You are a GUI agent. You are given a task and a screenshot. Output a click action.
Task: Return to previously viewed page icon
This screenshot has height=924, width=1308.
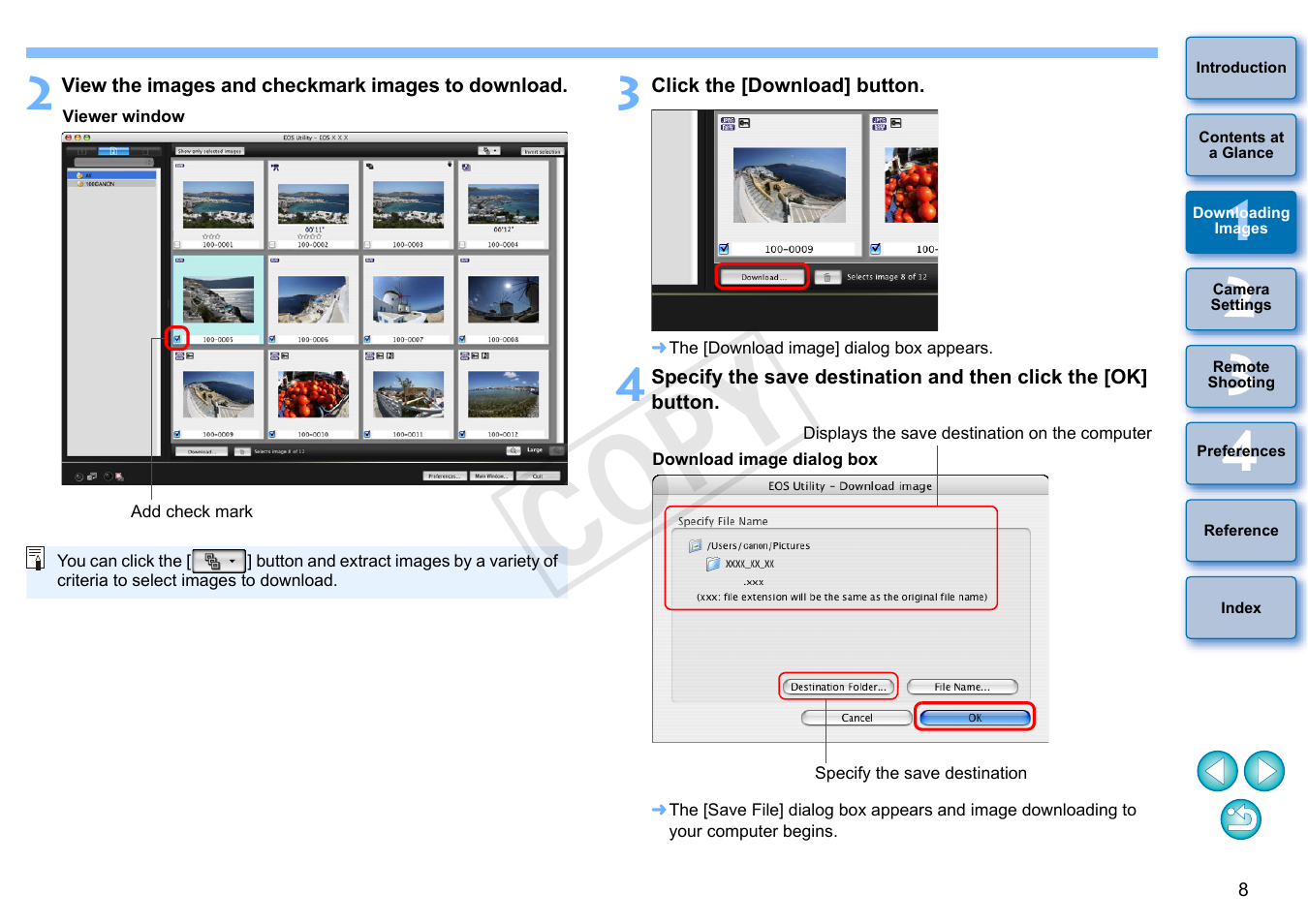tap(1240, 819)
